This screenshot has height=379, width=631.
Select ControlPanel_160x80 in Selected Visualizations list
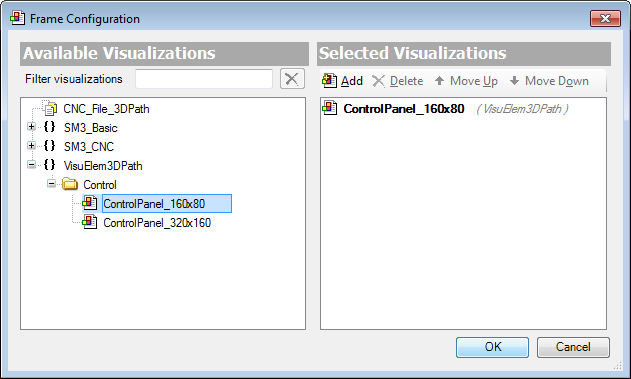[x=404, y=109]
